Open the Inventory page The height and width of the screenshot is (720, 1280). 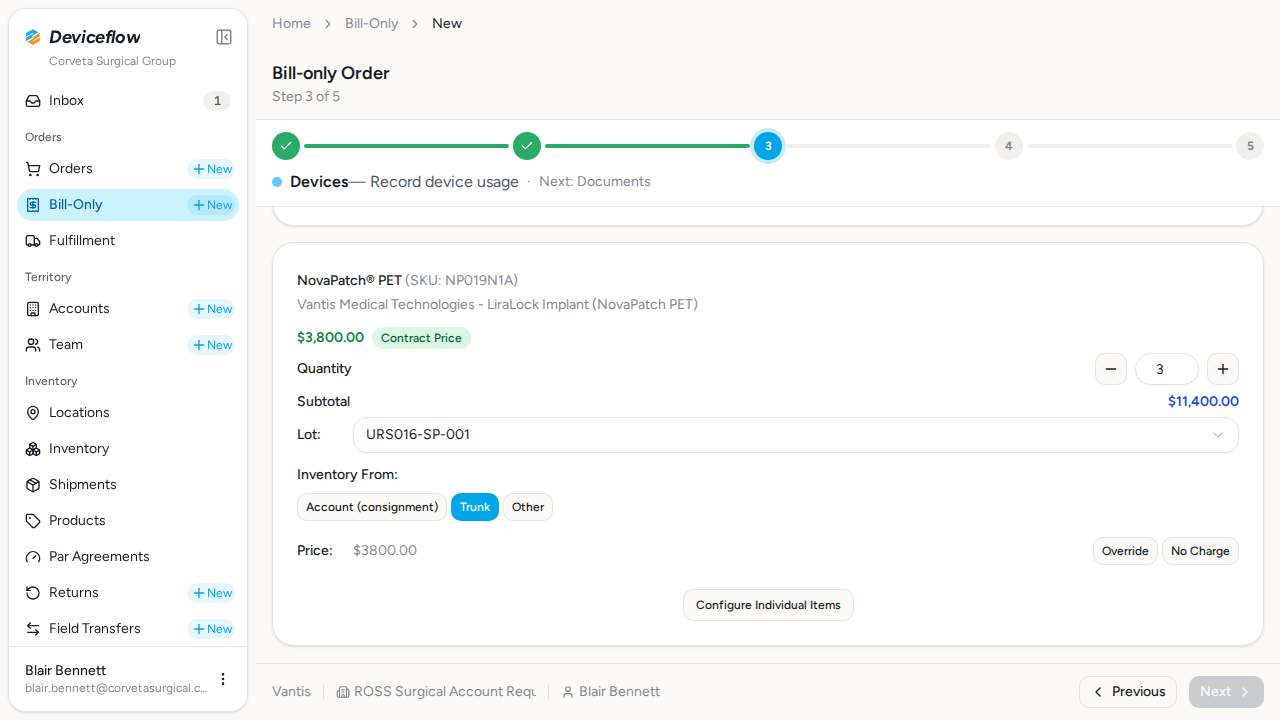(128, 449)
